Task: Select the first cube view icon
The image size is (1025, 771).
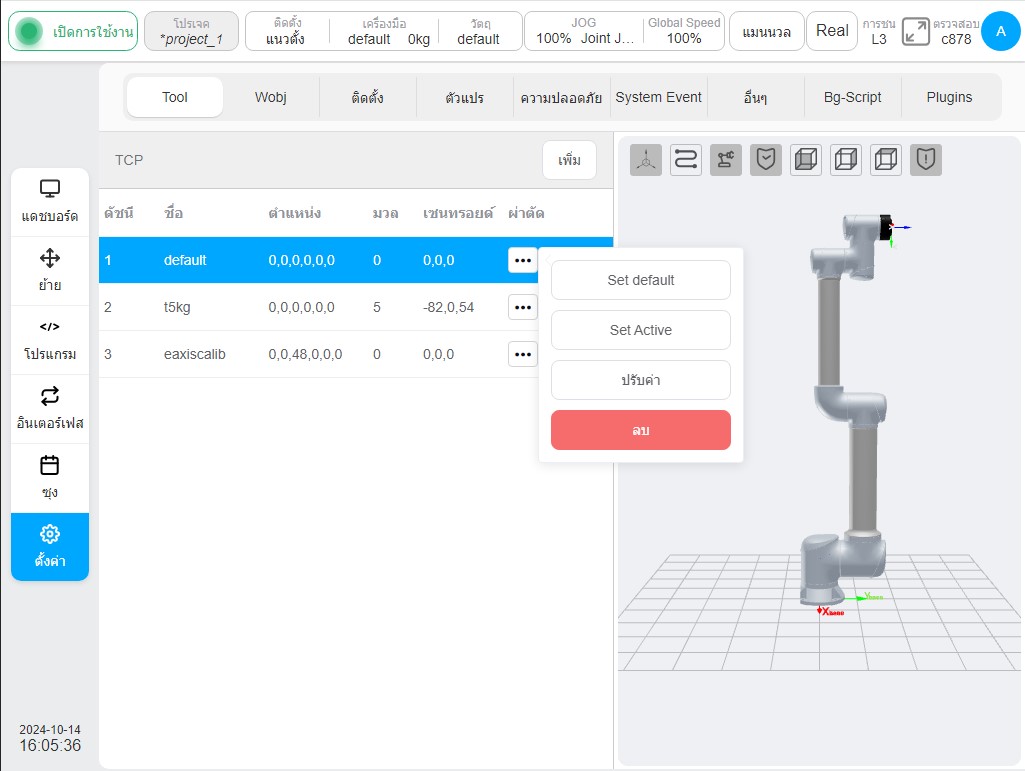Action: tap(805, 160)
